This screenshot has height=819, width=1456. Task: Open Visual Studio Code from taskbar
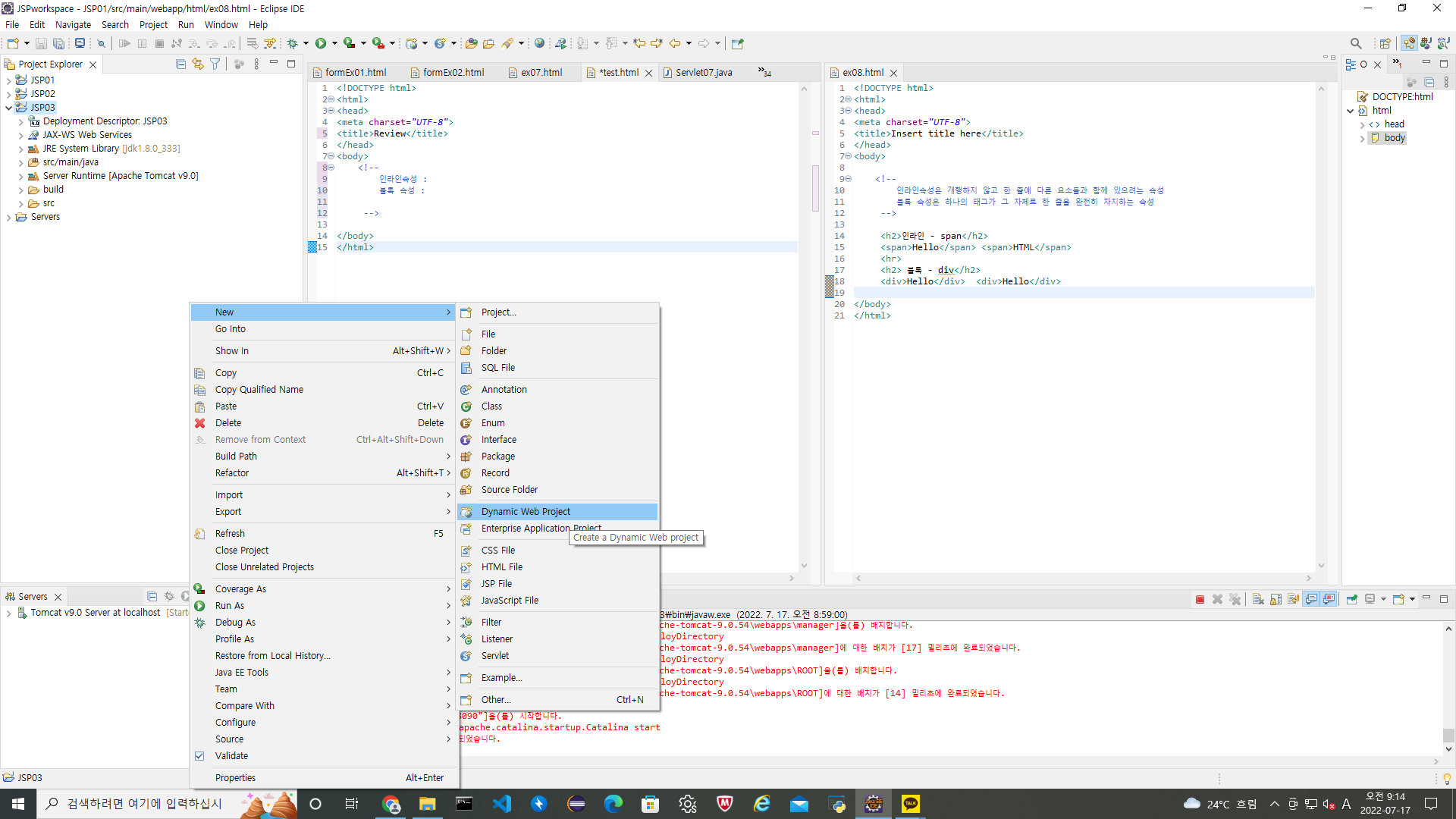pyautogui.click(x=502, y=804)
